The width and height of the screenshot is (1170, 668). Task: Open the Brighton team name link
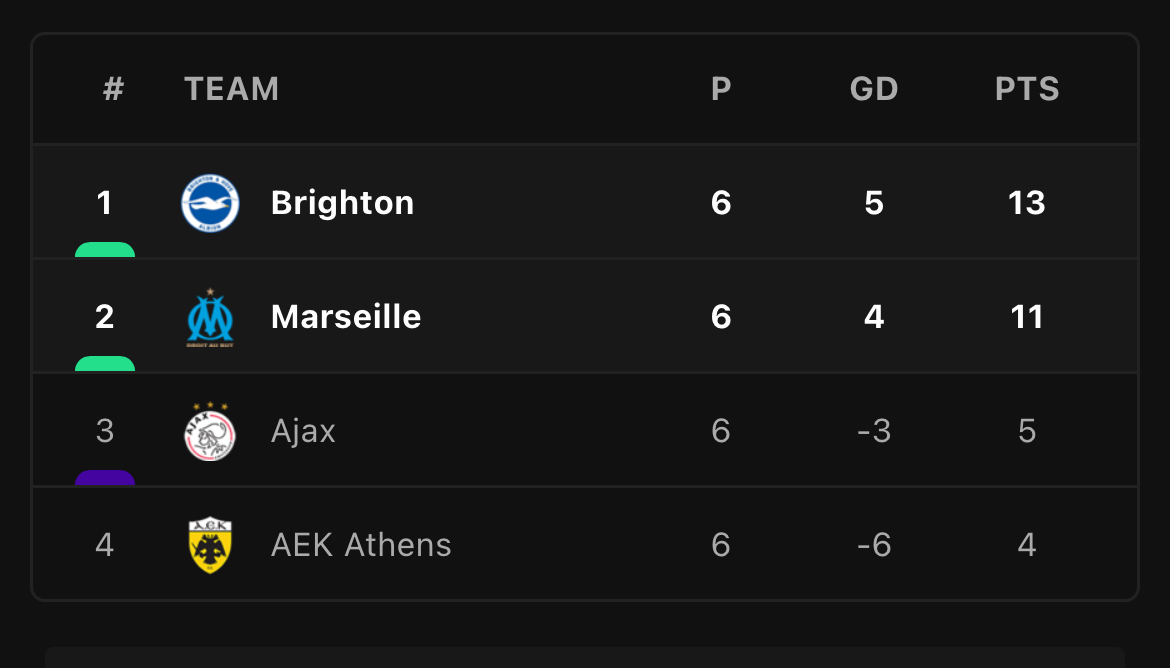[x=342, y=203]
